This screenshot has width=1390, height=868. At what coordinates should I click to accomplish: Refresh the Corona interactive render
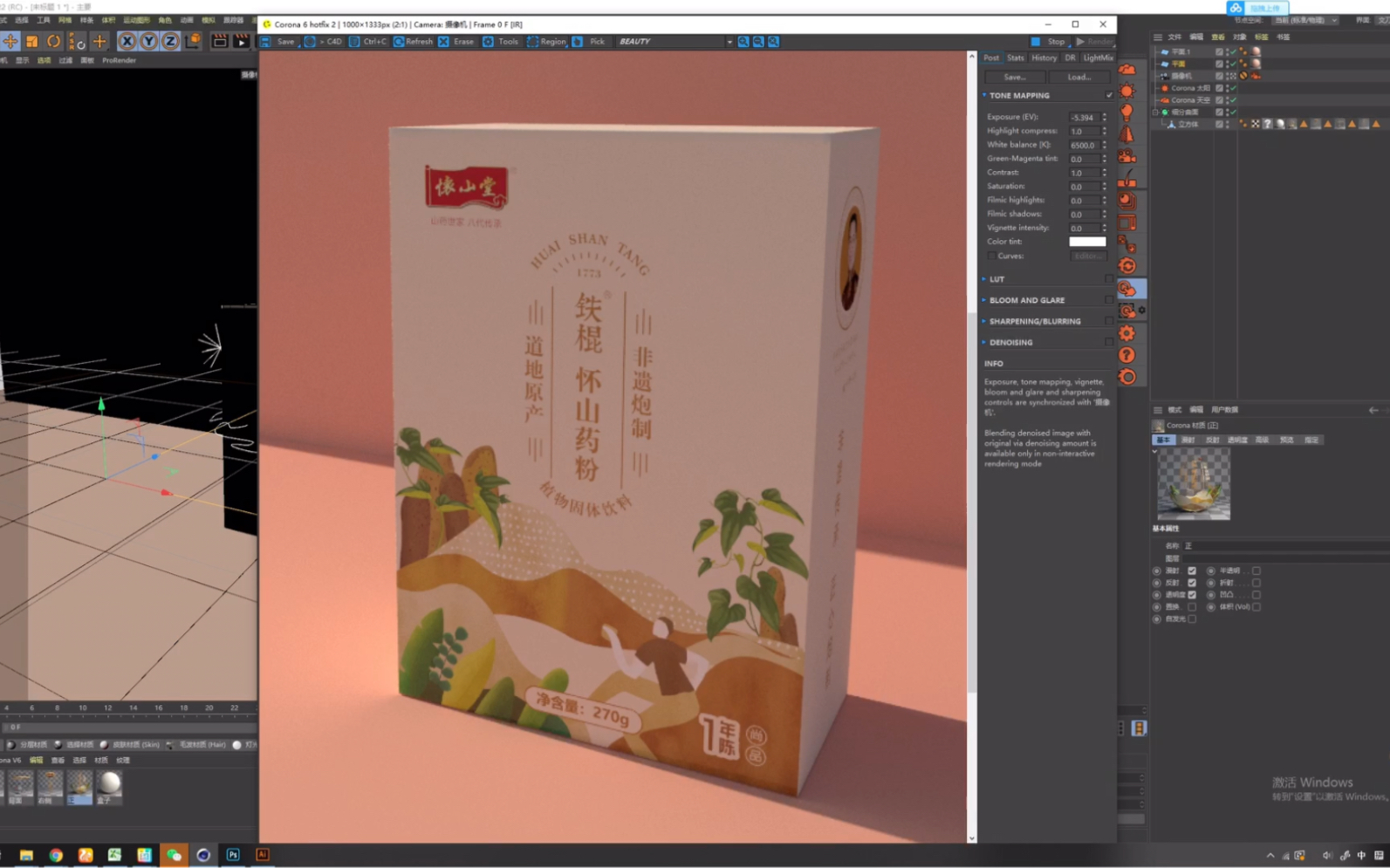[414, 41]
